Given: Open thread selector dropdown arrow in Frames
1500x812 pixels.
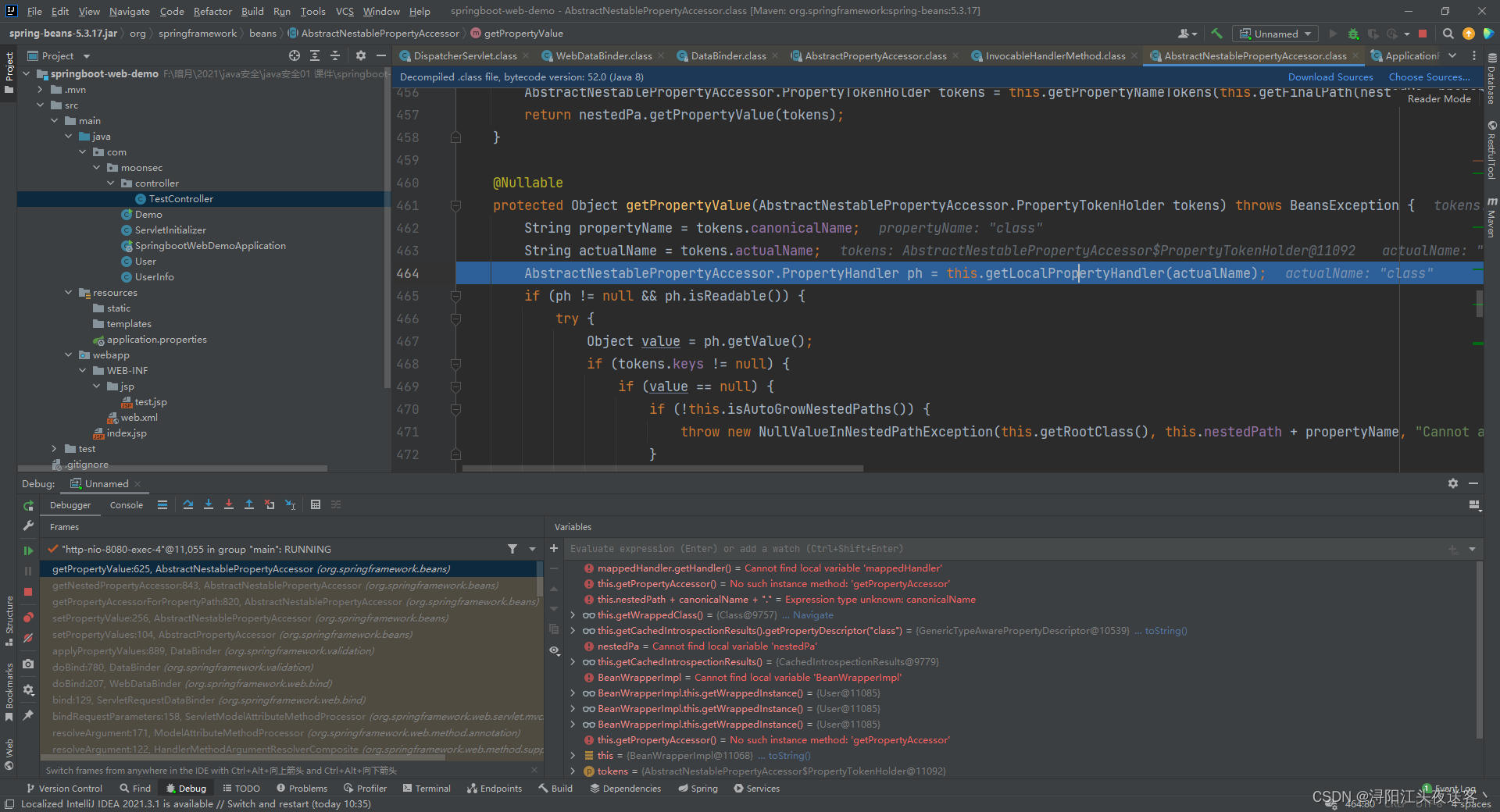Looking at the screenshot, I should pyautogui.click(x=532, y=549).
